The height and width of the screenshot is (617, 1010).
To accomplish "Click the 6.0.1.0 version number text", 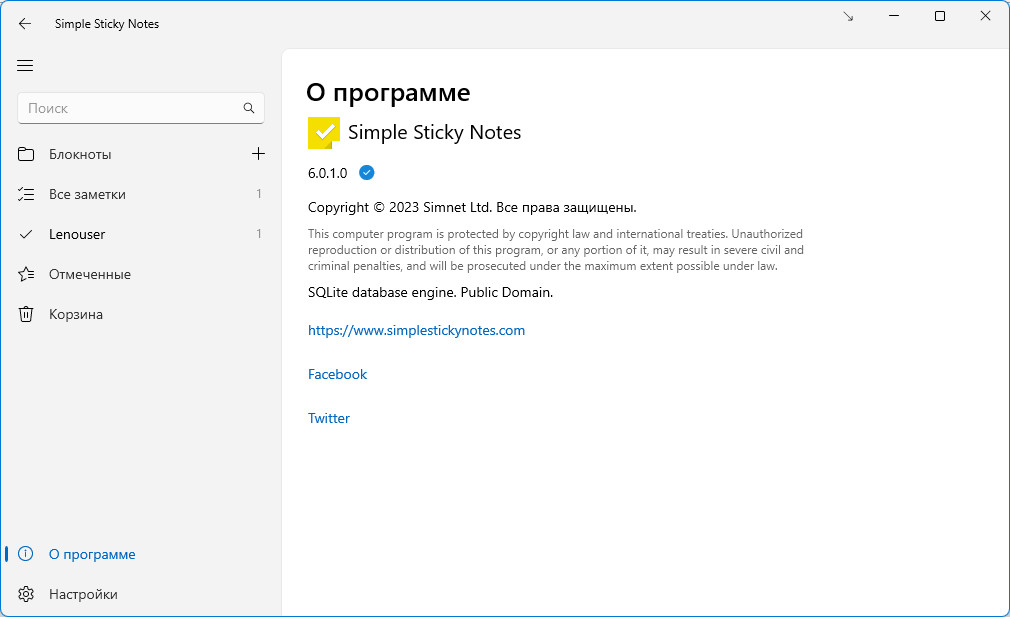I will click(328, 173).
